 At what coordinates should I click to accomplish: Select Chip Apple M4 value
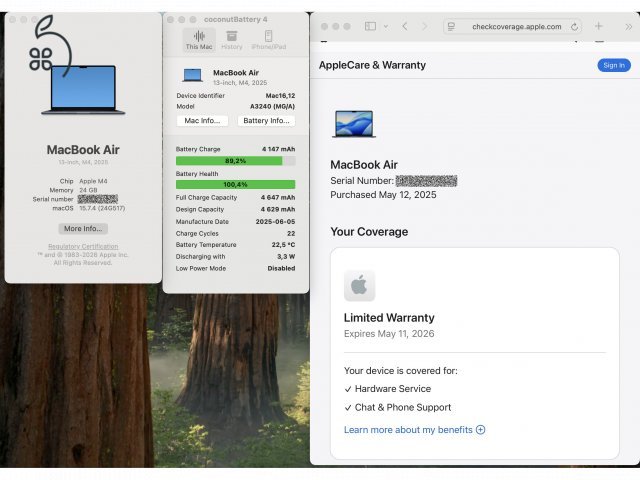coord(93,181)
